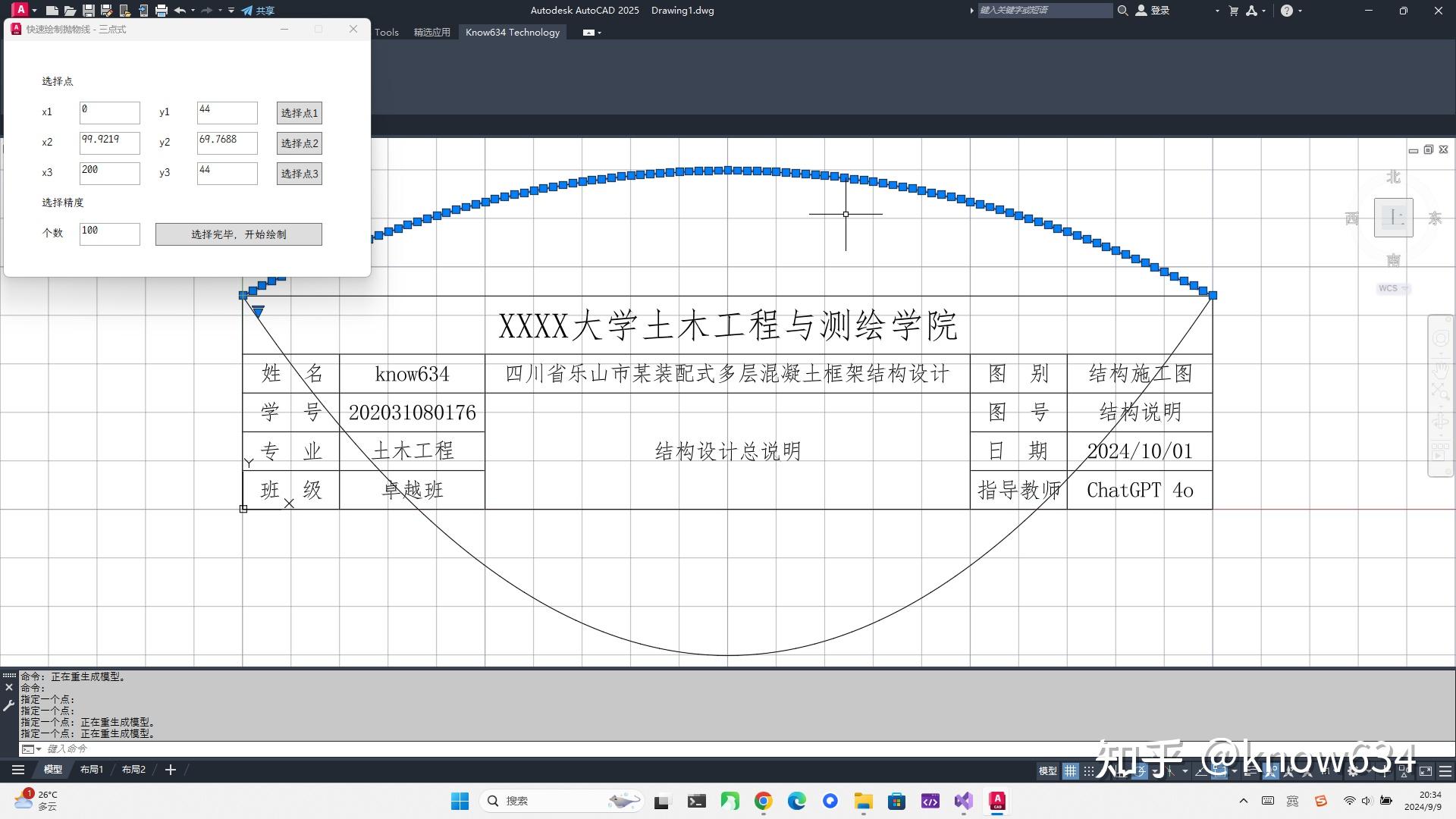Screen dimensions: 1456x819
Task: Open the WCS dropdown below the ViewCube
Action: pyautogui.click(x=1393, y=288)
